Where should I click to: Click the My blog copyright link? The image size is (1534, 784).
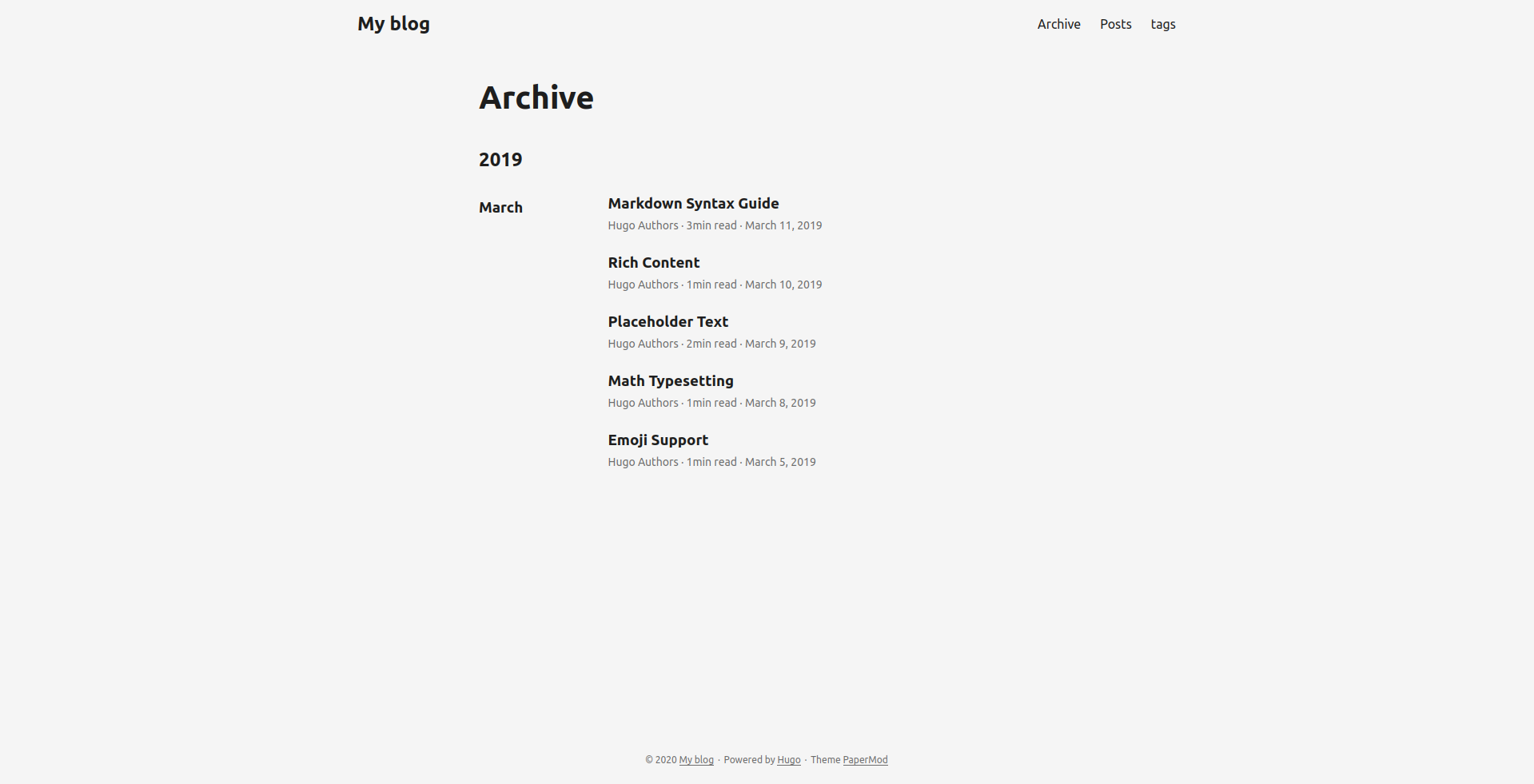695,760
